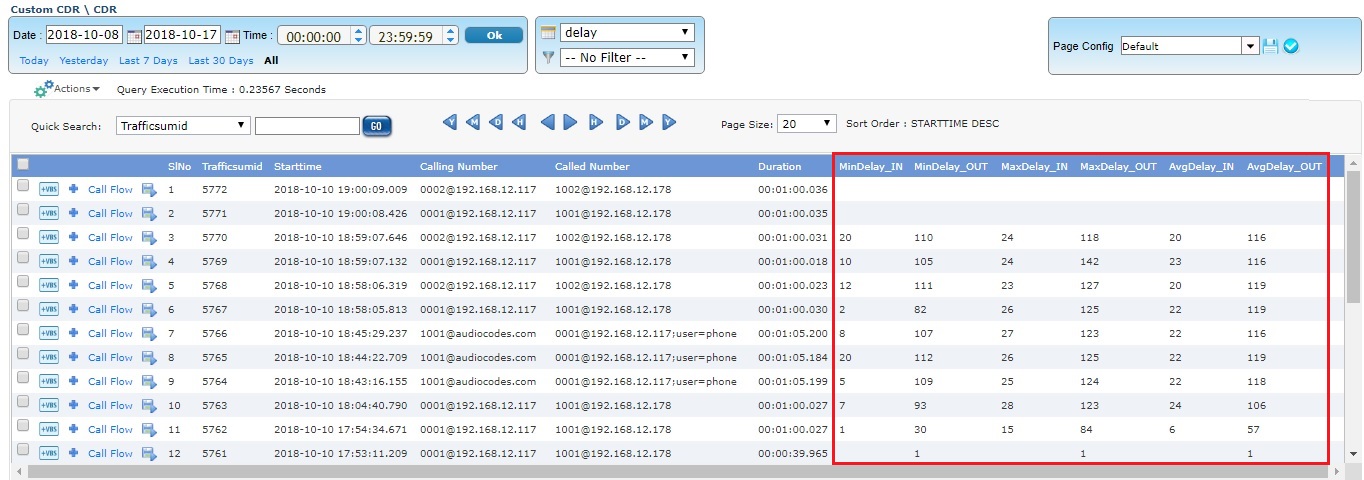Screen dimensions: 1364x480
Task: Go to next hour with H-right arrow
Action: click(596, 123)
